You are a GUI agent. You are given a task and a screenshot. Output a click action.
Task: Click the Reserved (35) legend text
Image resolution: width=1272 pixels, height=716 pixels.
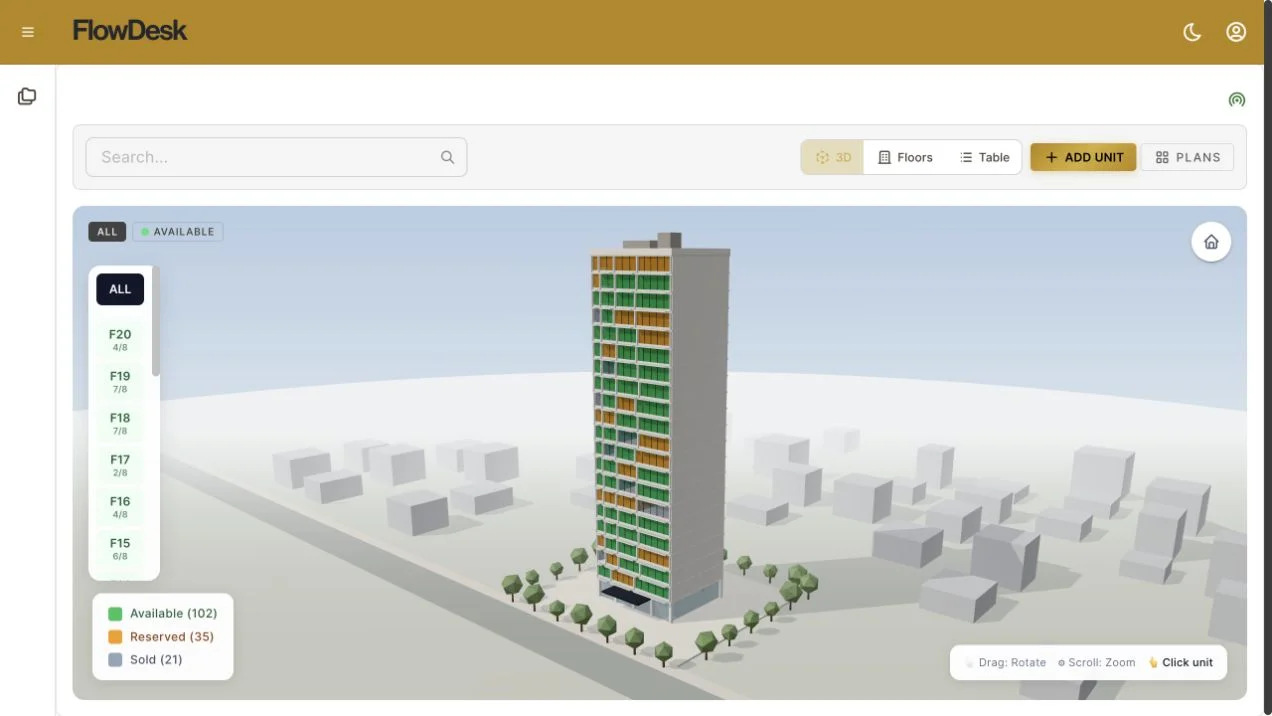coord(172,637)
